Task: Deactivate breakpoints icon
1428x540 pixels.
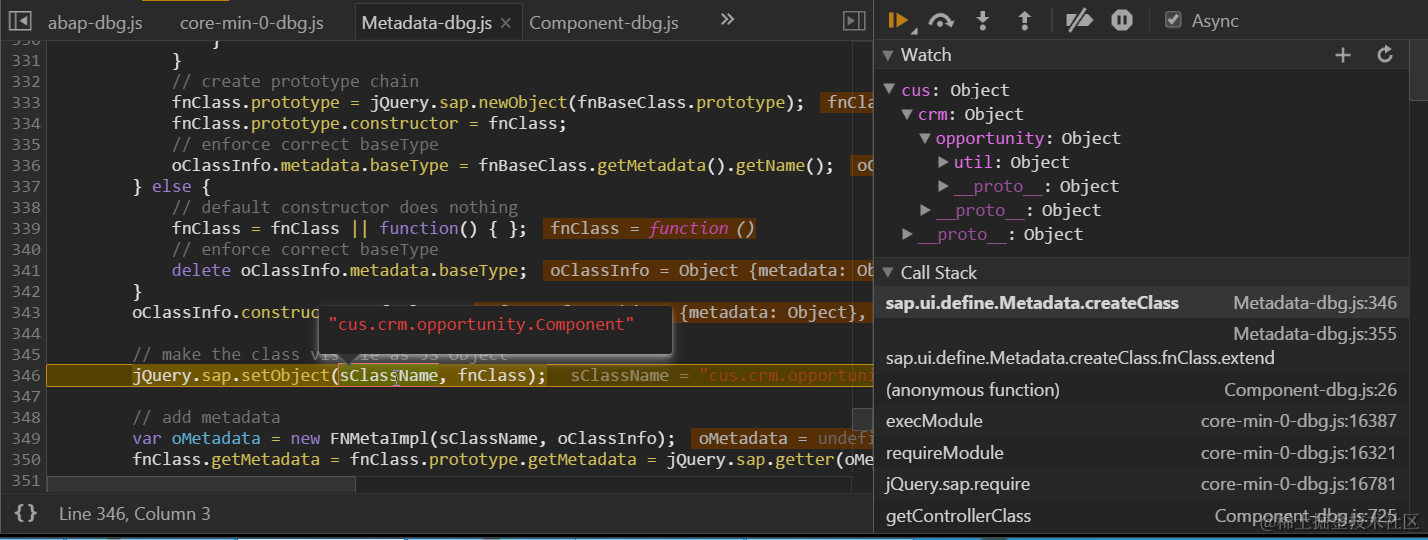Action: pyautogui.click(x=1079, y=20)
